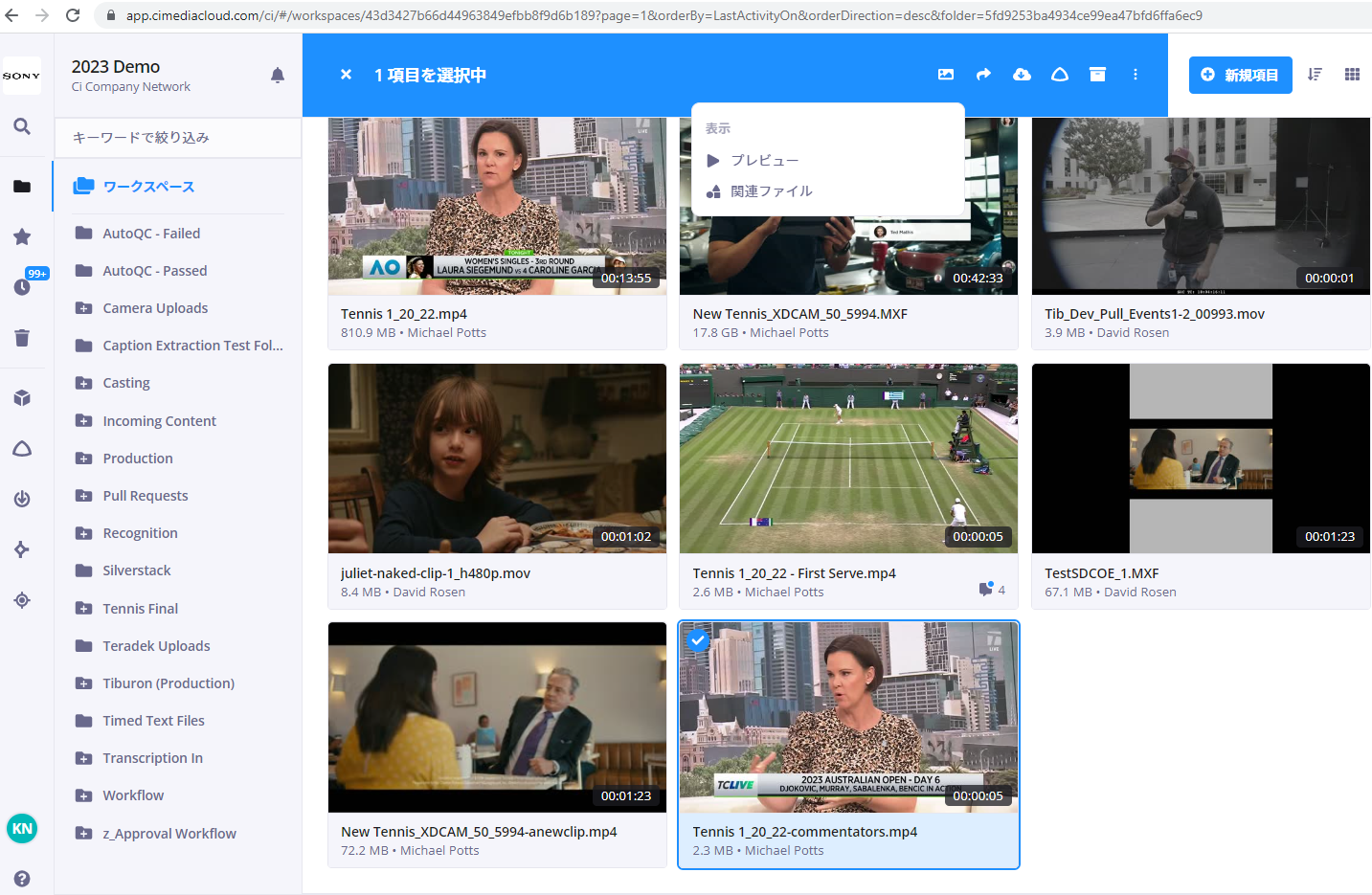The width and height of the screenshot is (1372, 895).
Task: Open the Timed Text Files folder
Action: (x=153, y=721)
